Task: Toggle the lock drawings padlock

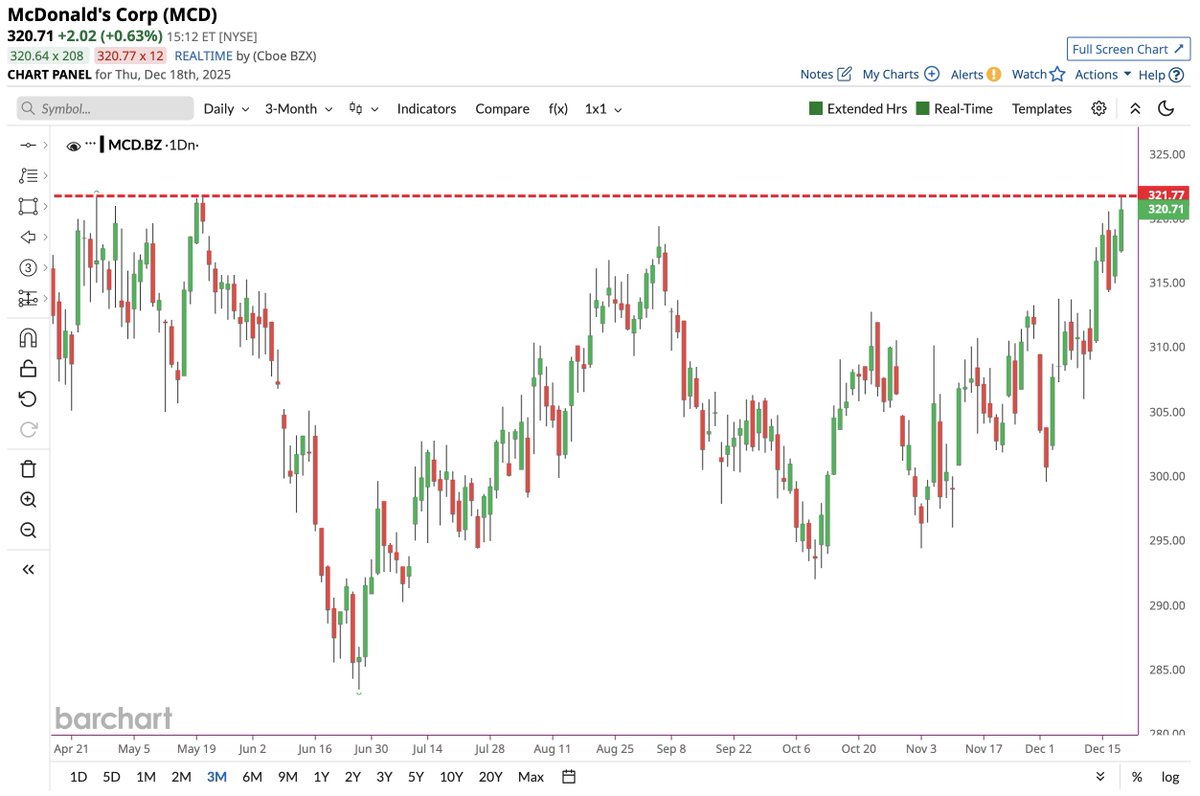Action: click(28, 368)
